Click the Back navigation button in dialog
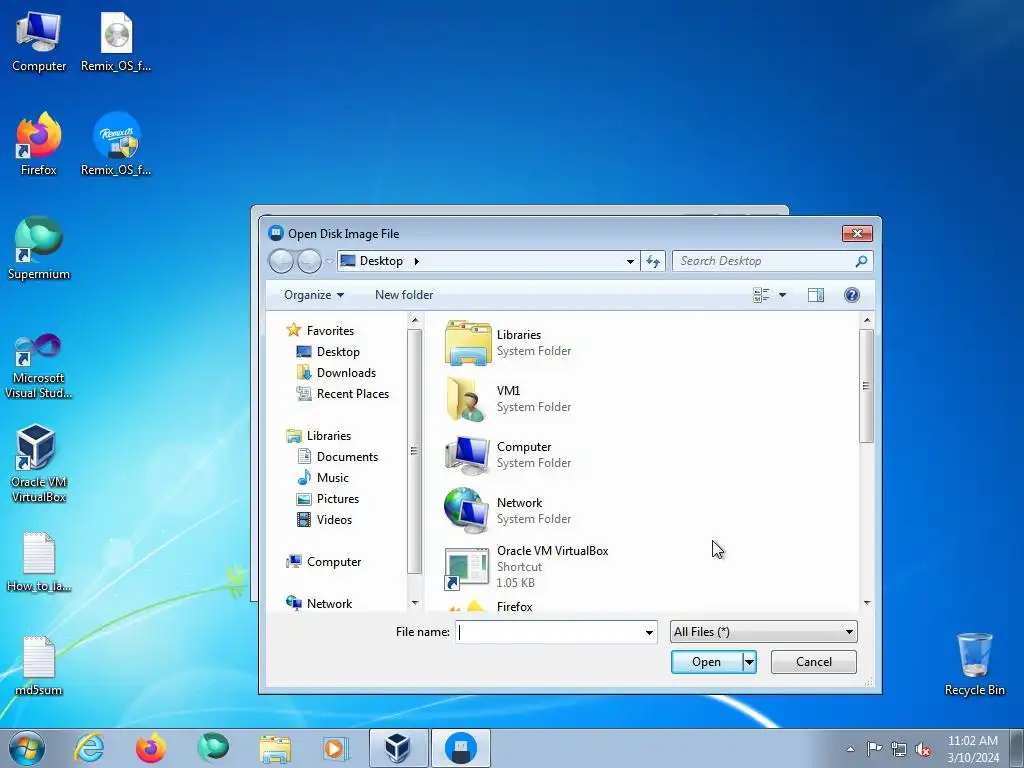This screenshot has width=1024, height=768. tap(281, 261)
